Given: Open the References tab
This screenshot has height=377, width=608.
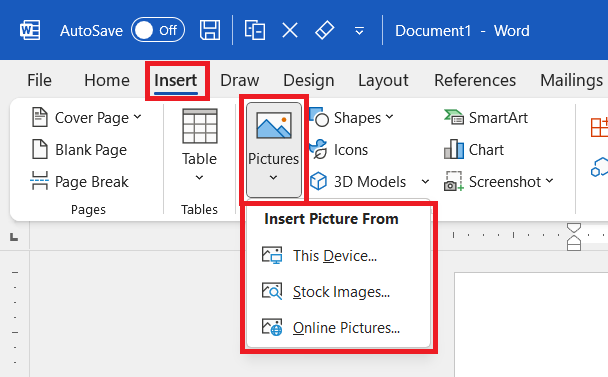Looking at the screenshot, I should (475, 80).
